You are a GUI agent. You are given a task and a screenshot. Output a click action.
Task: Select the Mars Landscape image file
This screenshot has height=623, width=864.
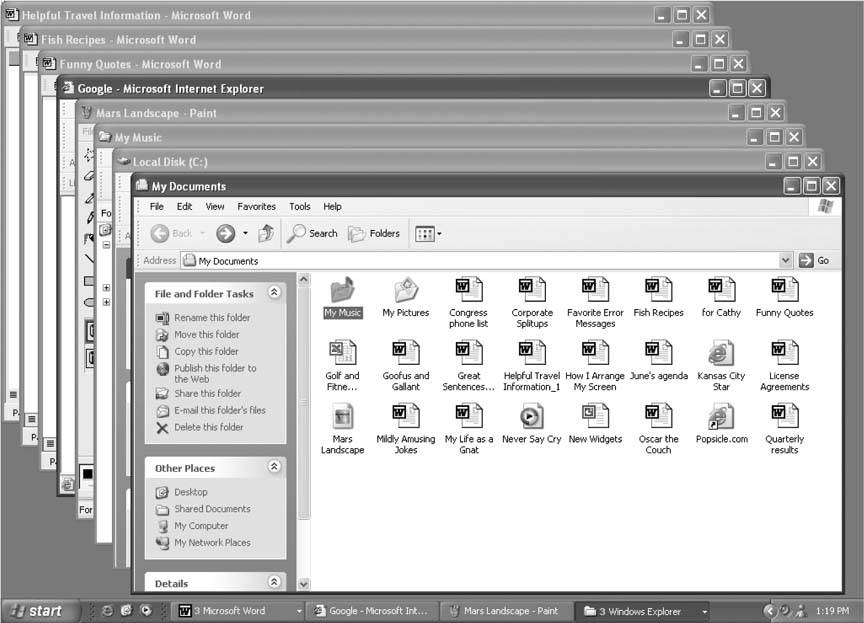(x=342, y=417)
